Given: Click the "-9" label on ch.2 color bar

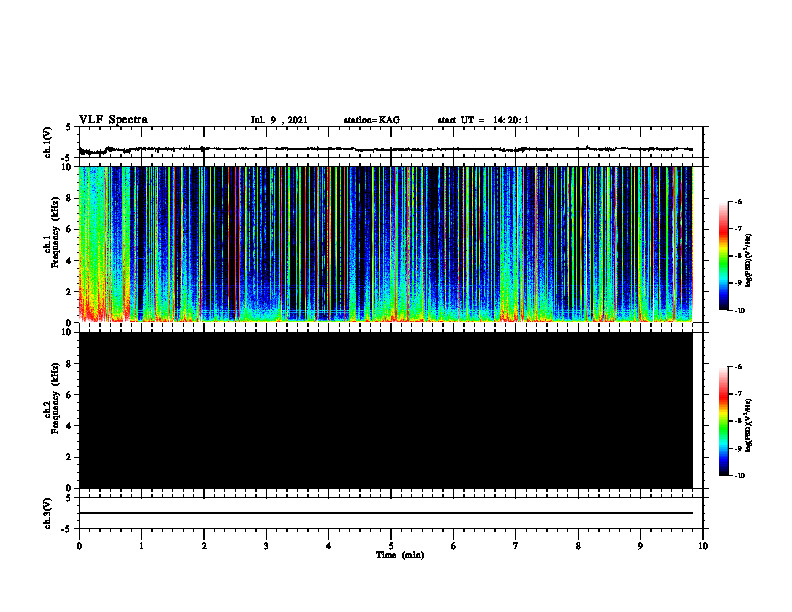Looking at the screenshot, I should [x=738, y=448].
